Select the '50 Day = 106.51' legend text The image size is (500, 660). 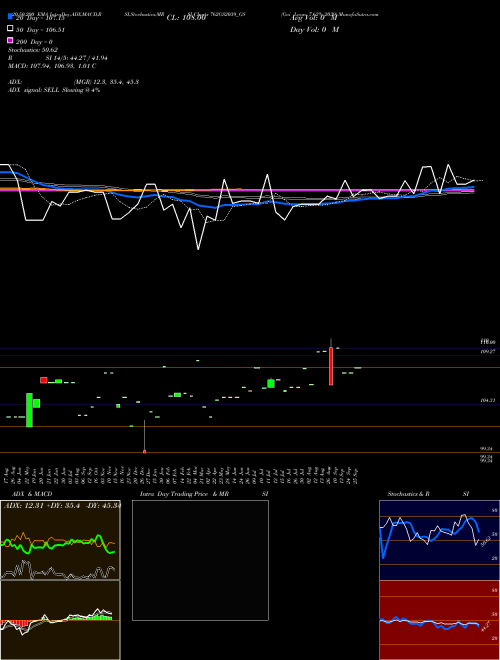(x=41, y=30)
